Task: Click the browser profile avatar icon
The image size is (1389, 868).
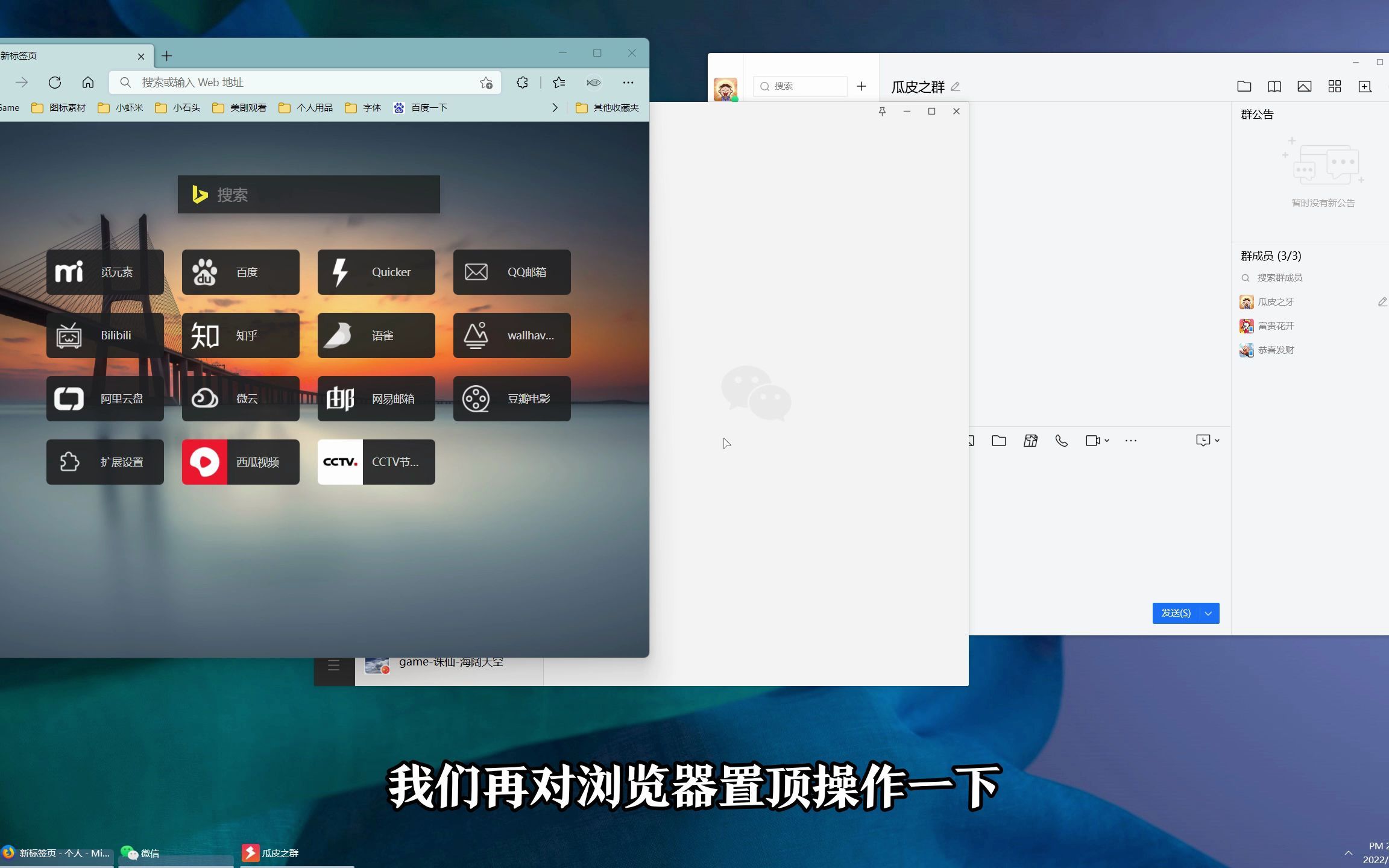Action: tap(594, 83)
